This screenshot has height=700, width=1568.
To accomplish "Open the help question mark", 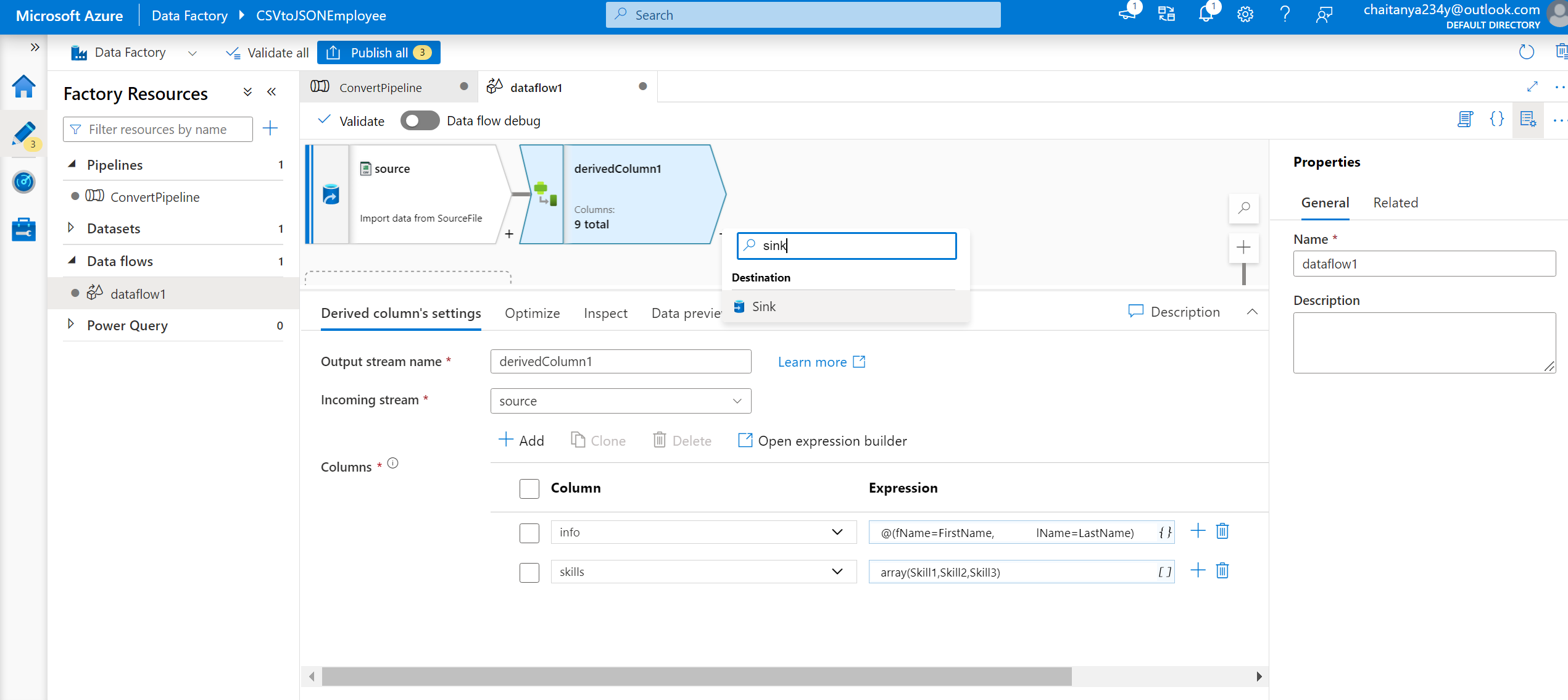I will point(1284,14).
